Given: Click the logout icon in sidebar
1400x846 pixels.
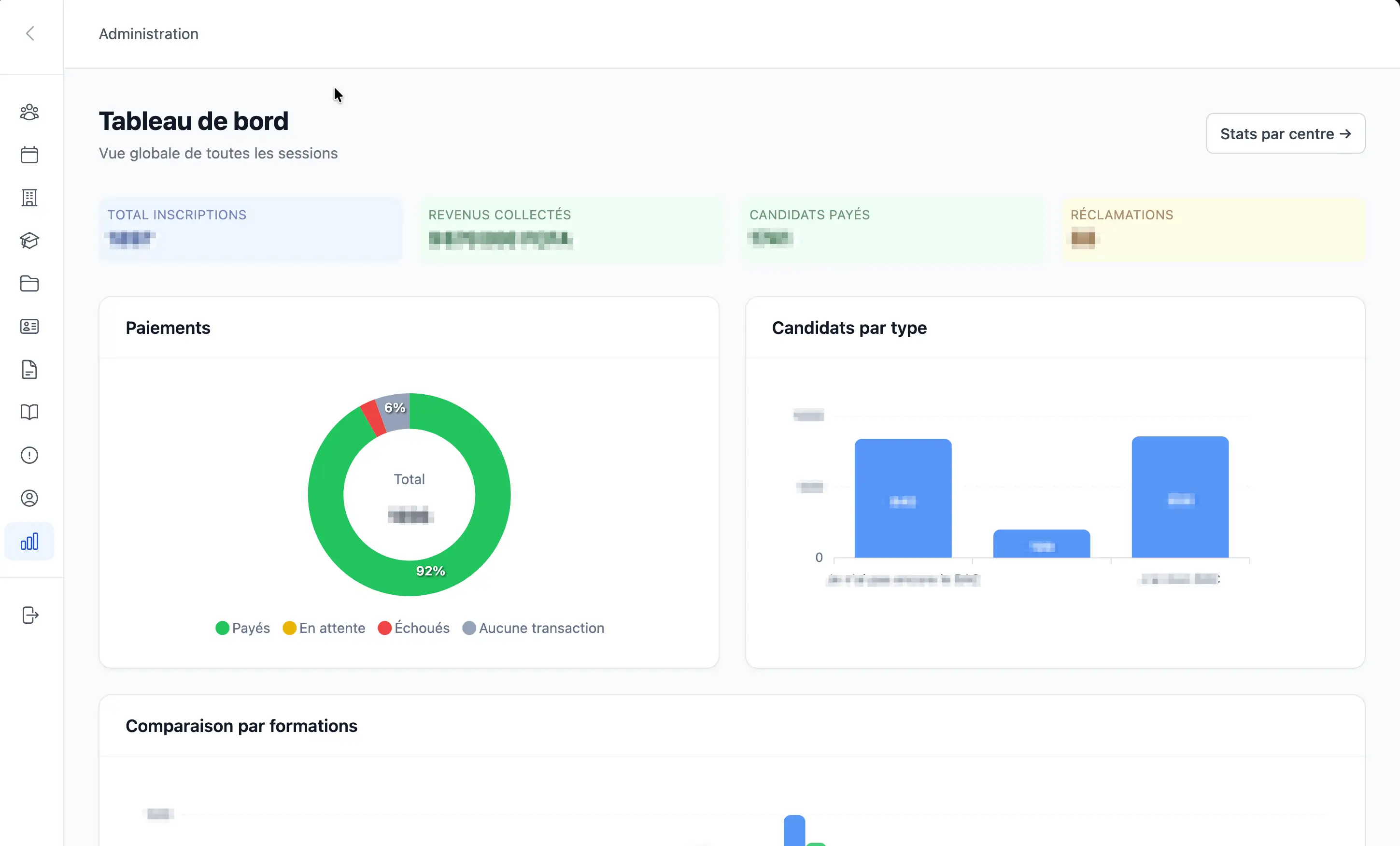Looking at the screenshot, I should click(x=29, y=615).
